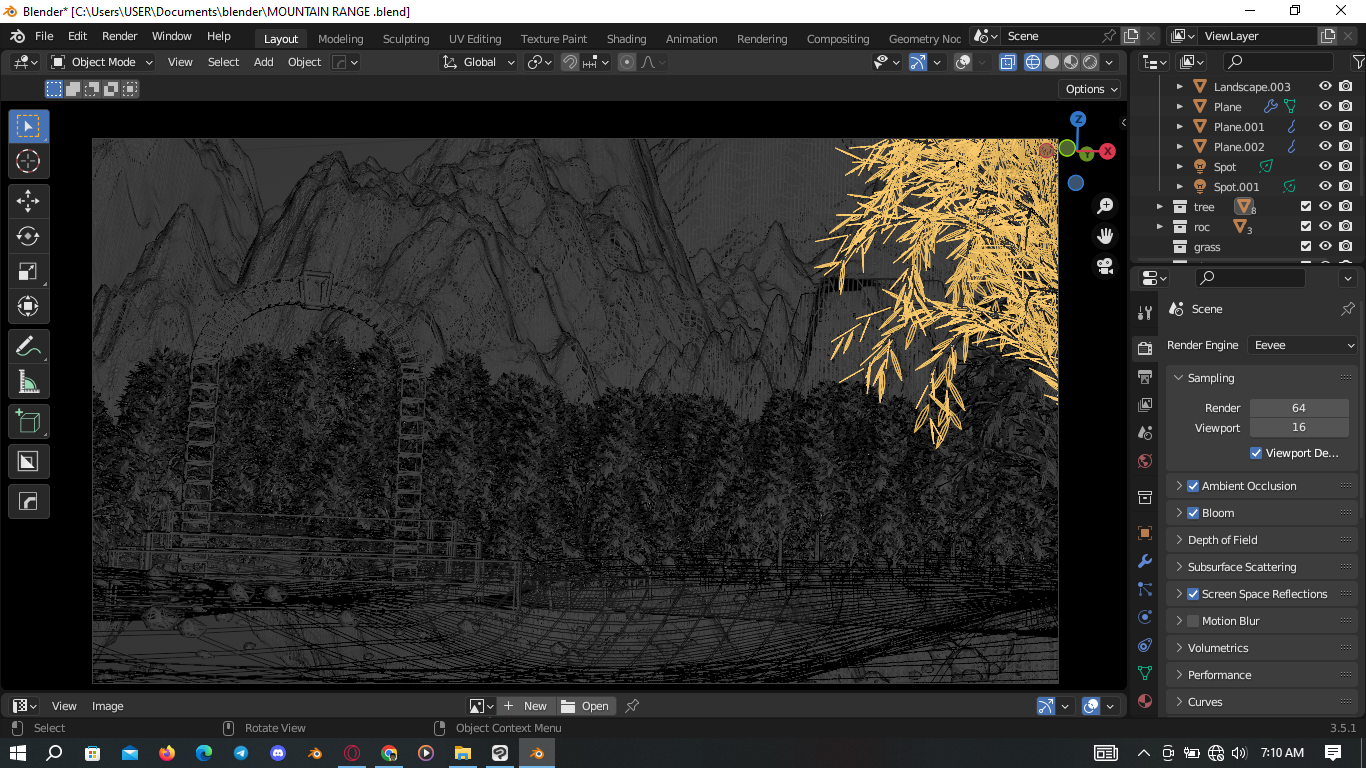
Task: Select the Measure tool
Action: 28,381
